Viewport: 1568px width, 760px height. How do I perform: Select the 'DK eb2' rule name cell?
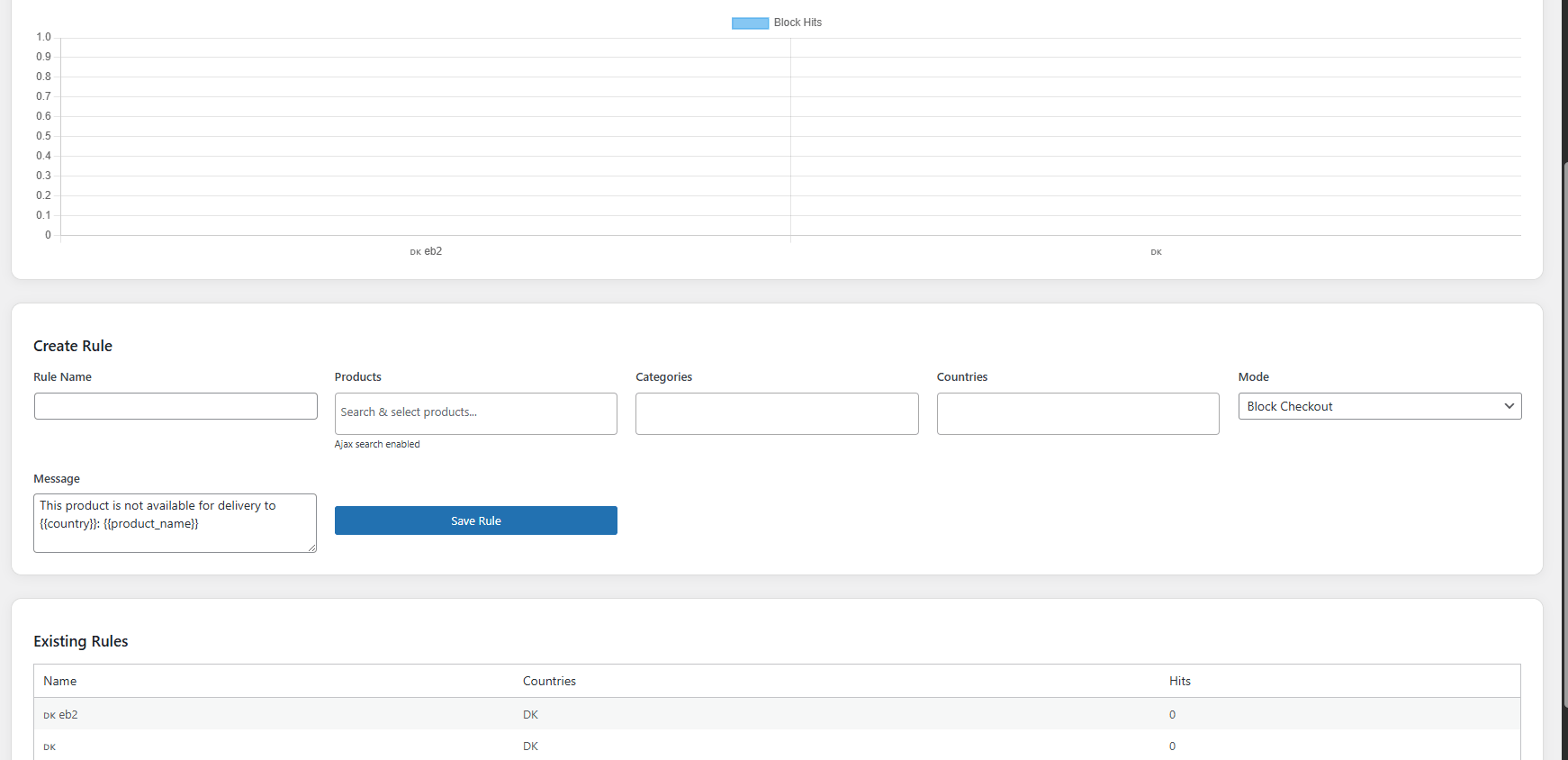pos(60,715)
